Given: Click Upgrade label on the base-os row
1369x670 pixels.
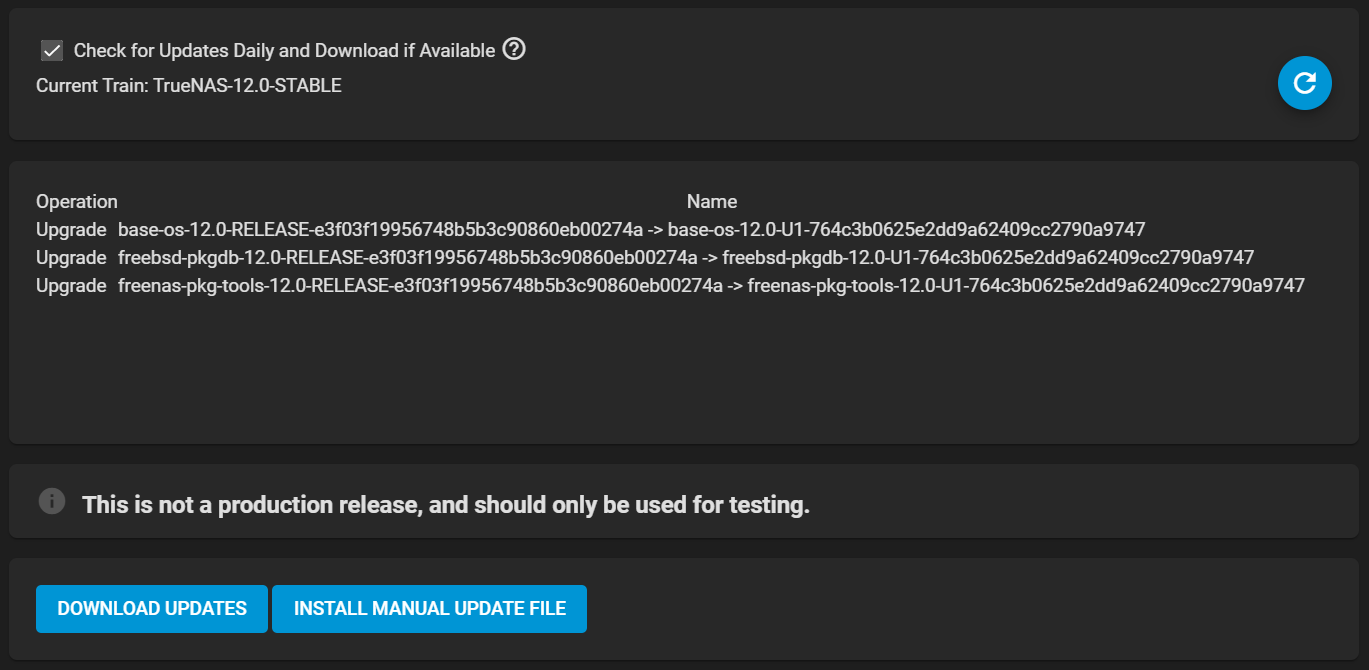Looking at the screenshot, I should tap(71, 230).
